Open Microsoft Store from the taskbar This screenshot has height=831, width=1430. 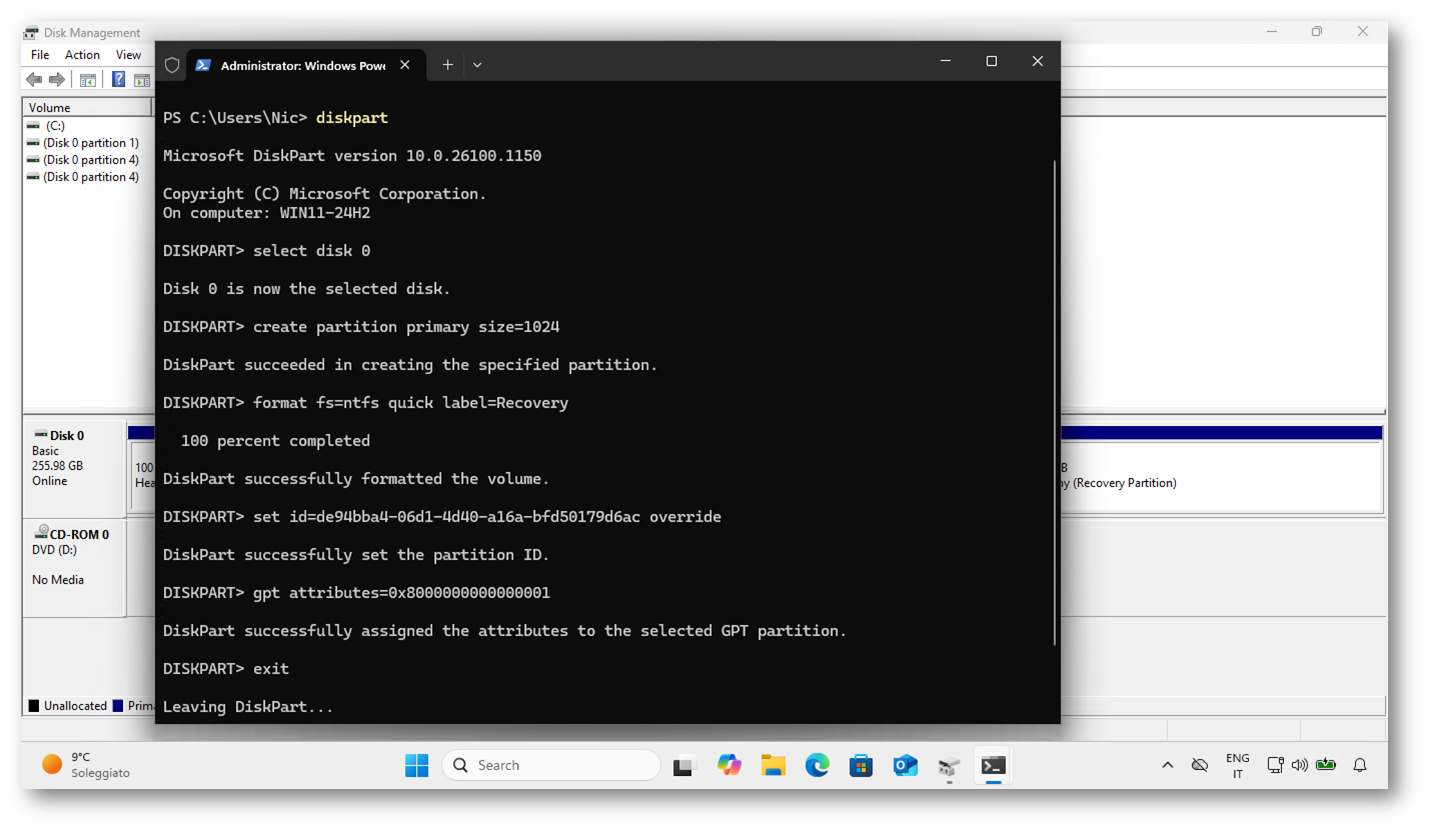click(x=861, y=766)
